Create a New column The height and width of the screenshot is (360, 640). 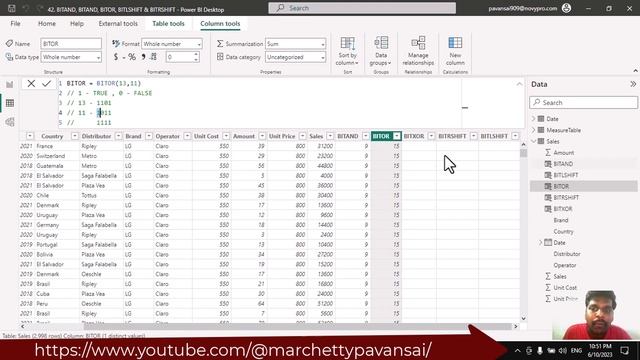pyautogui.click(x=455, y=51)
